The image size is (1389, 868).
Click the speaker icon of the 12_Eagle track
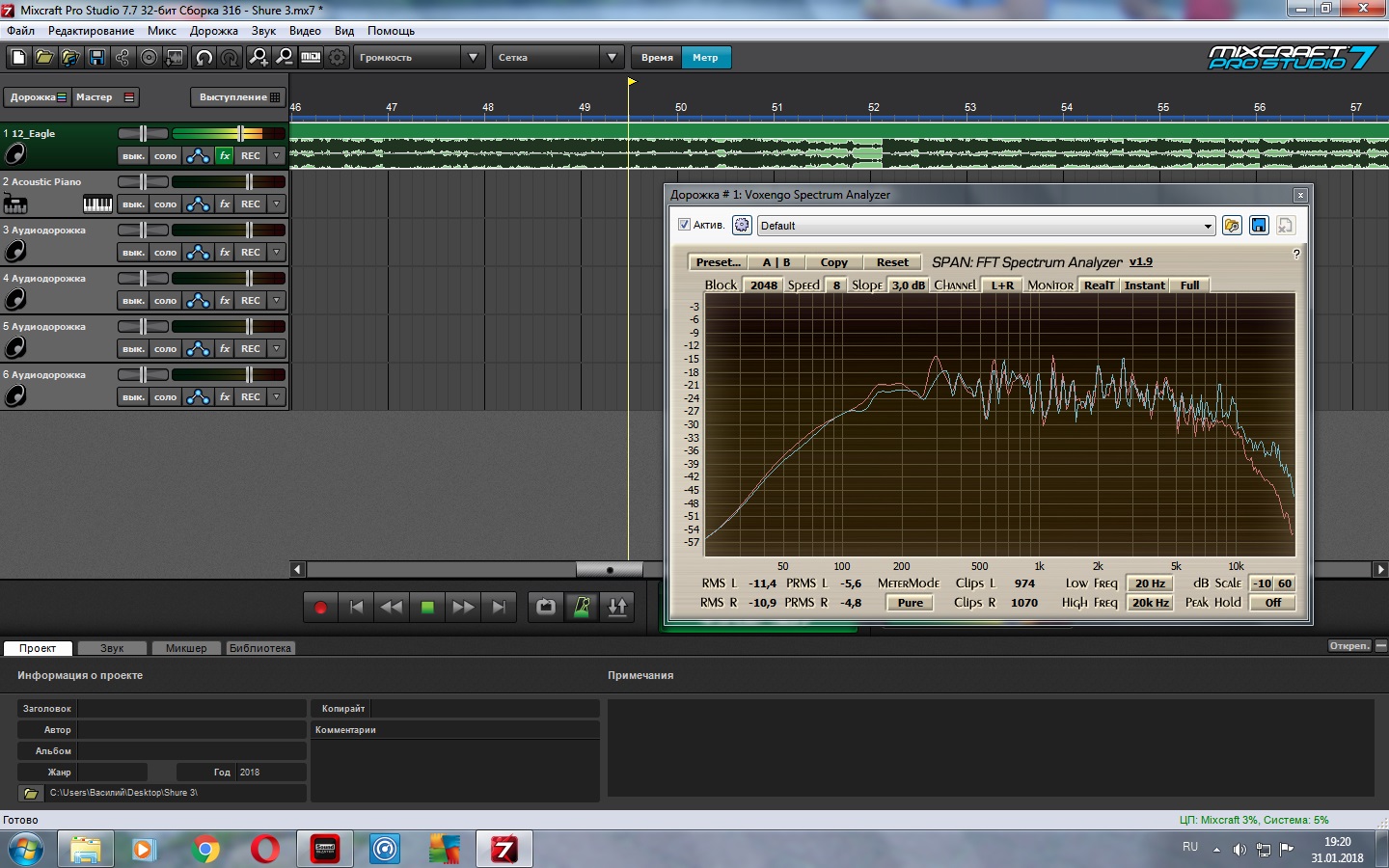[x=15, y=154]
